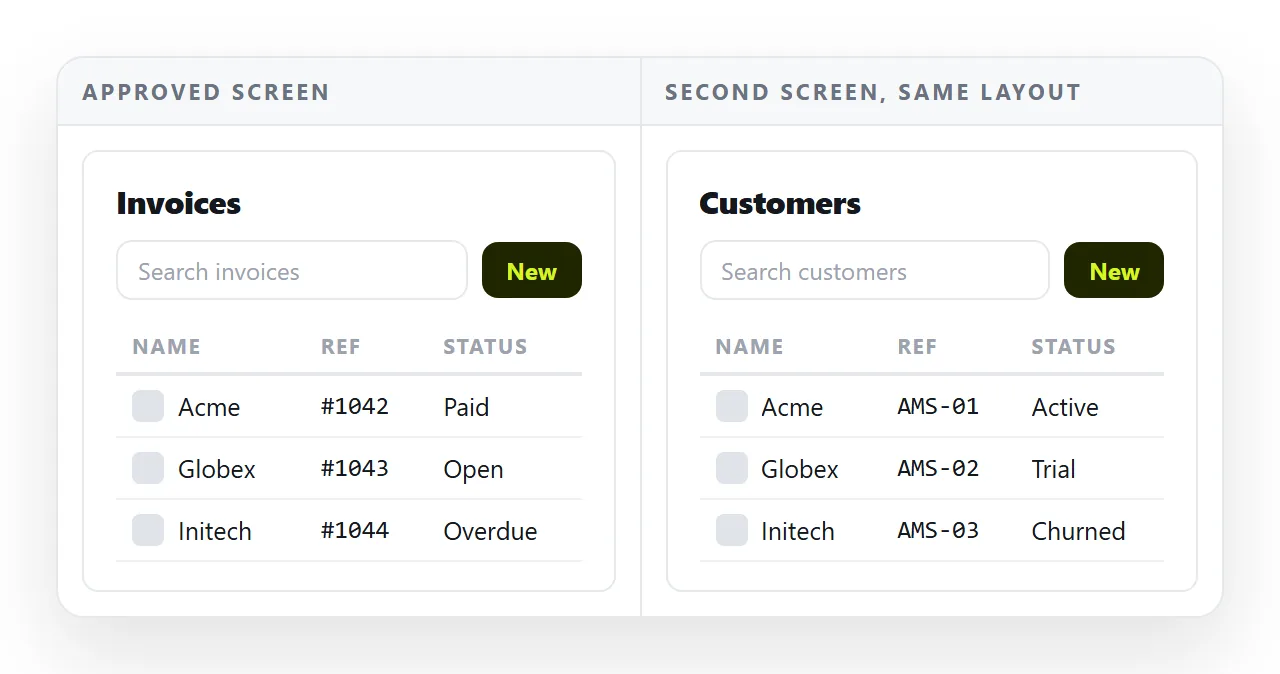The image size is (1280, 674).
Task: Select invoice reference #1044
Action: point(355,531)
